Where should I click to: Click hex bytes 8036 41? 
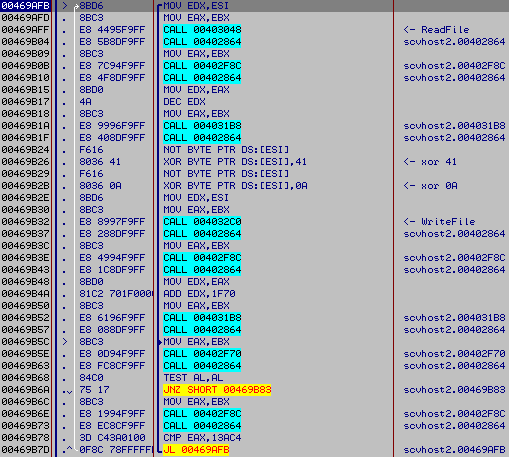(x=100, y=162)
